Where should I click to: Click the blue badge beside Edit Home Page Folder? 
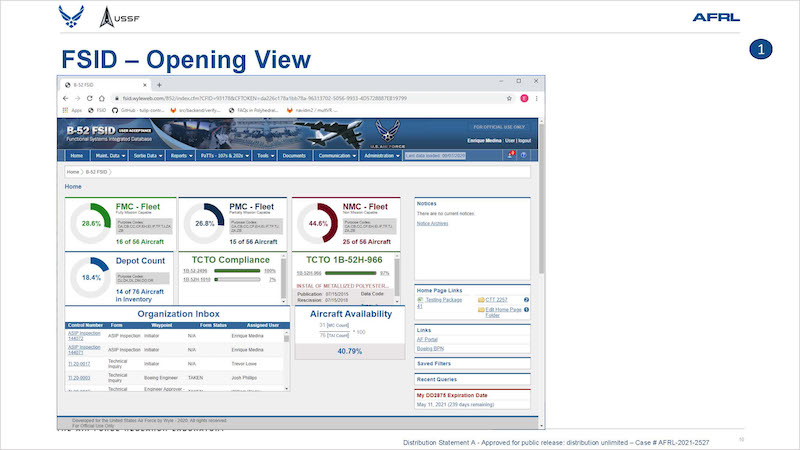click(526, 310)
